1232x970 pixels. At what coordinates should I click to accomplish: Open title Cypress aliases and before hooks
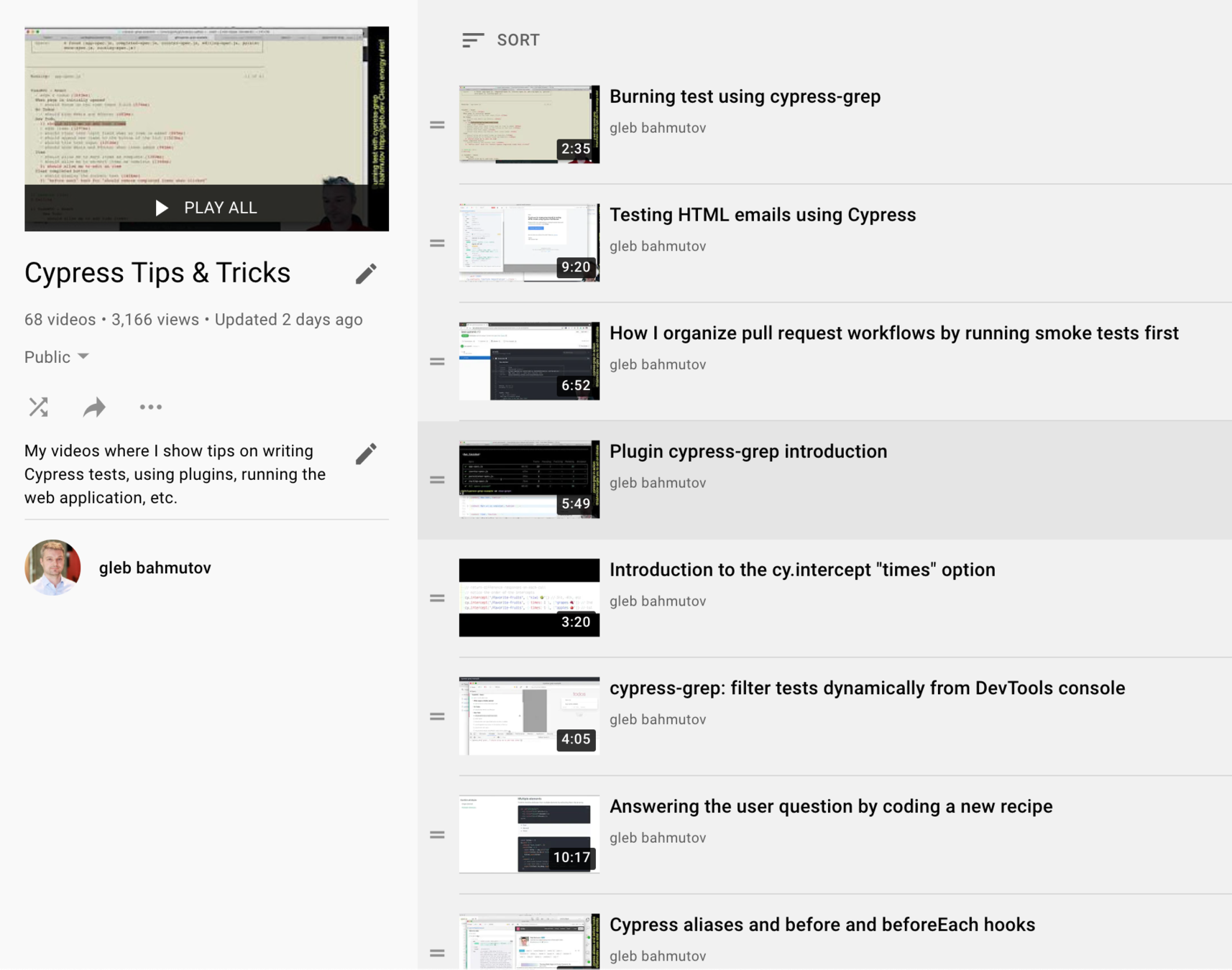coord(822,925)
